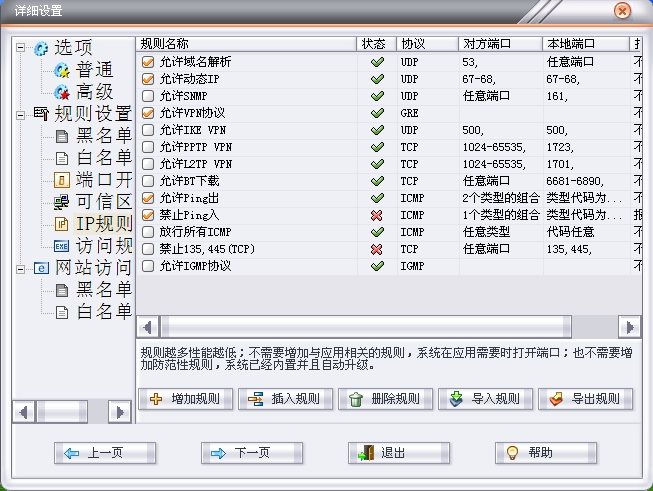Click the 删除规则 button
Screen dimensions: 653x491
tap(386, 399)
